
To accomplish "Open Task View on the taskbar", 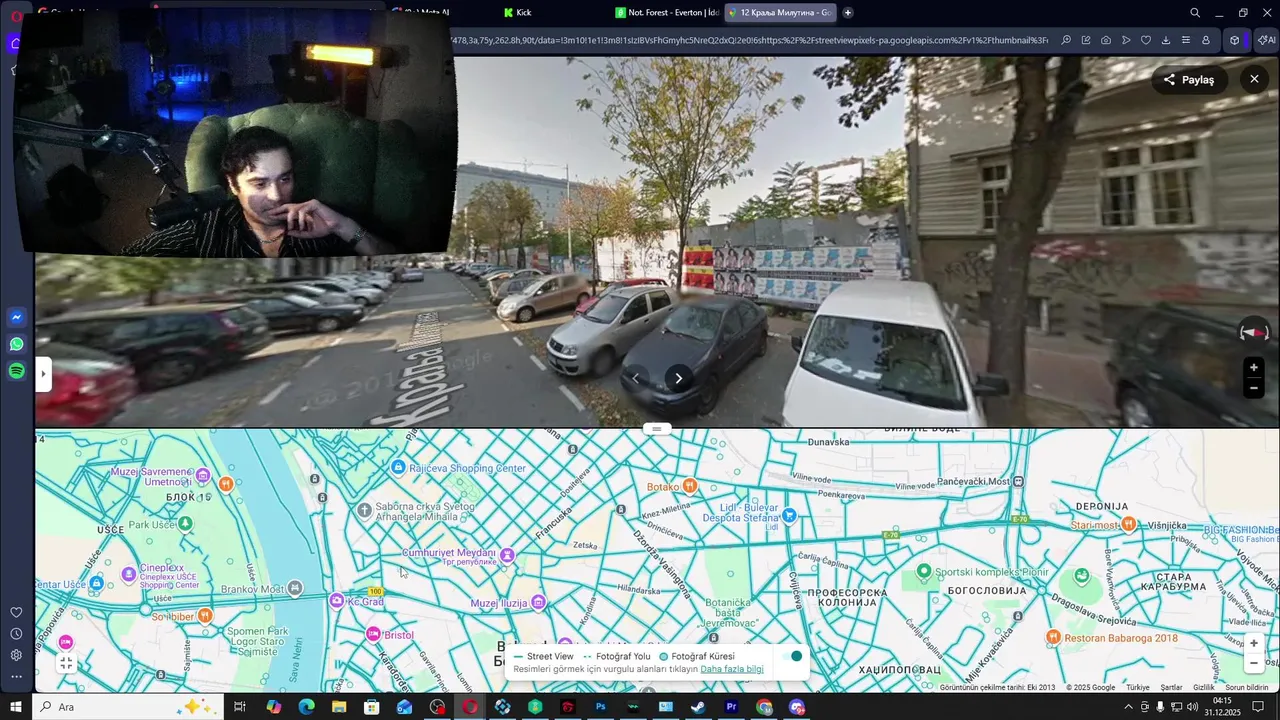I will (x=240, y=707).
